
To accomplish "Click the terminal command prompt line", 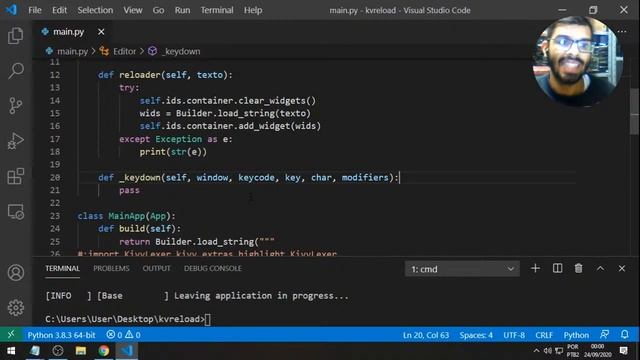I will tap(128, 319).
